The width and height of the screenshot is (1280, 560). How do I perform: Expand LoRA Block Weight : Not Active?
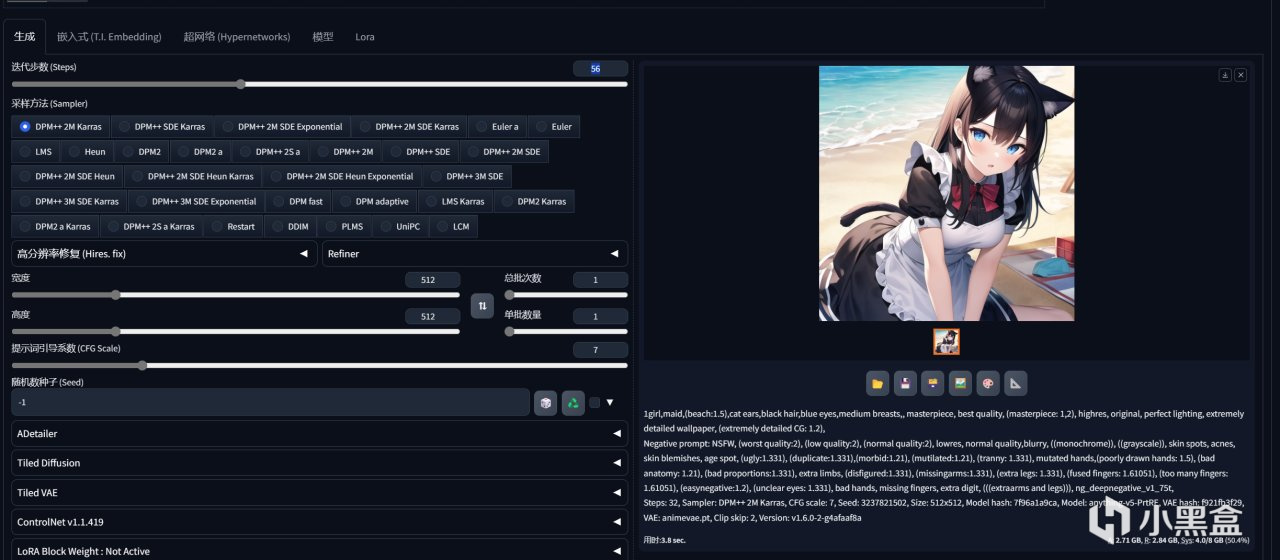320,551
